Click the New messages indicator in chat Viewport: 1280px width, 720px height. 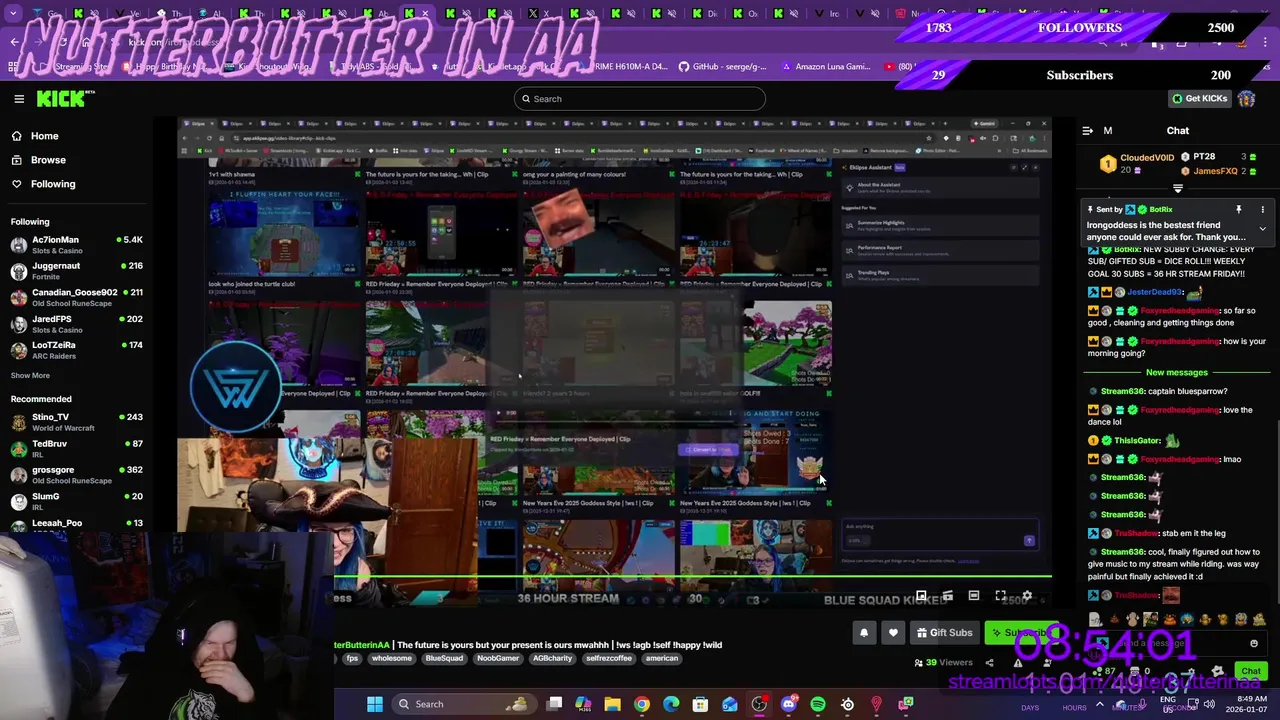pos(1177,372)
